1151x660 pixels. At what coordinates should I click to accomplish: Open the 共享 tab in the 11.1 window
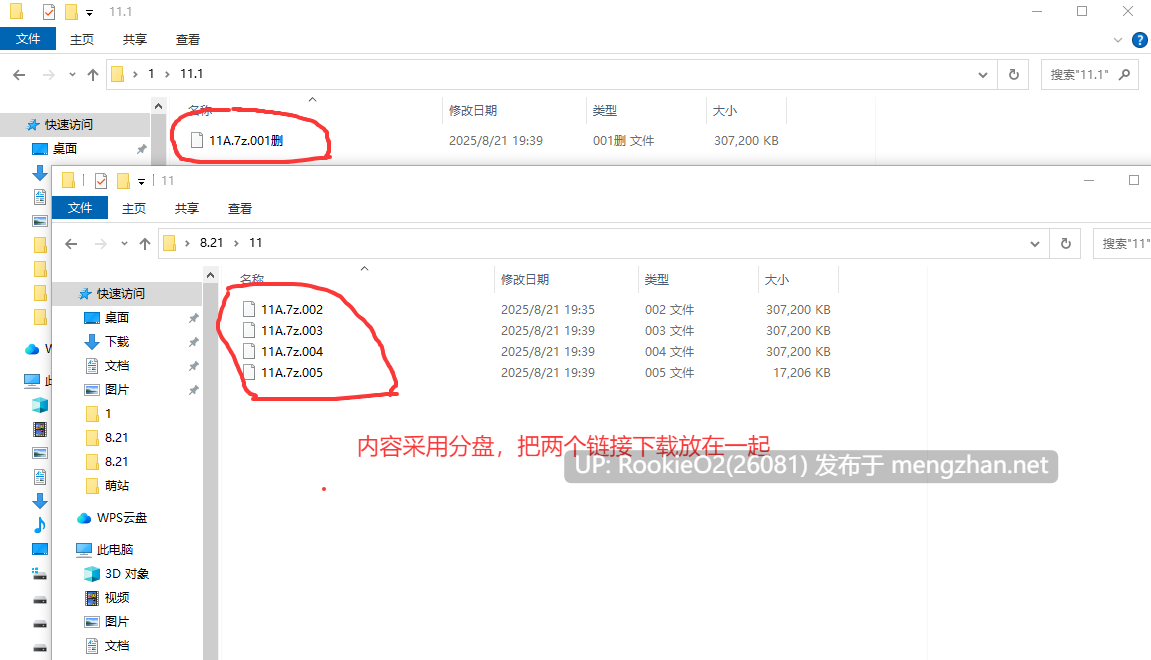(x=134, y=40)
